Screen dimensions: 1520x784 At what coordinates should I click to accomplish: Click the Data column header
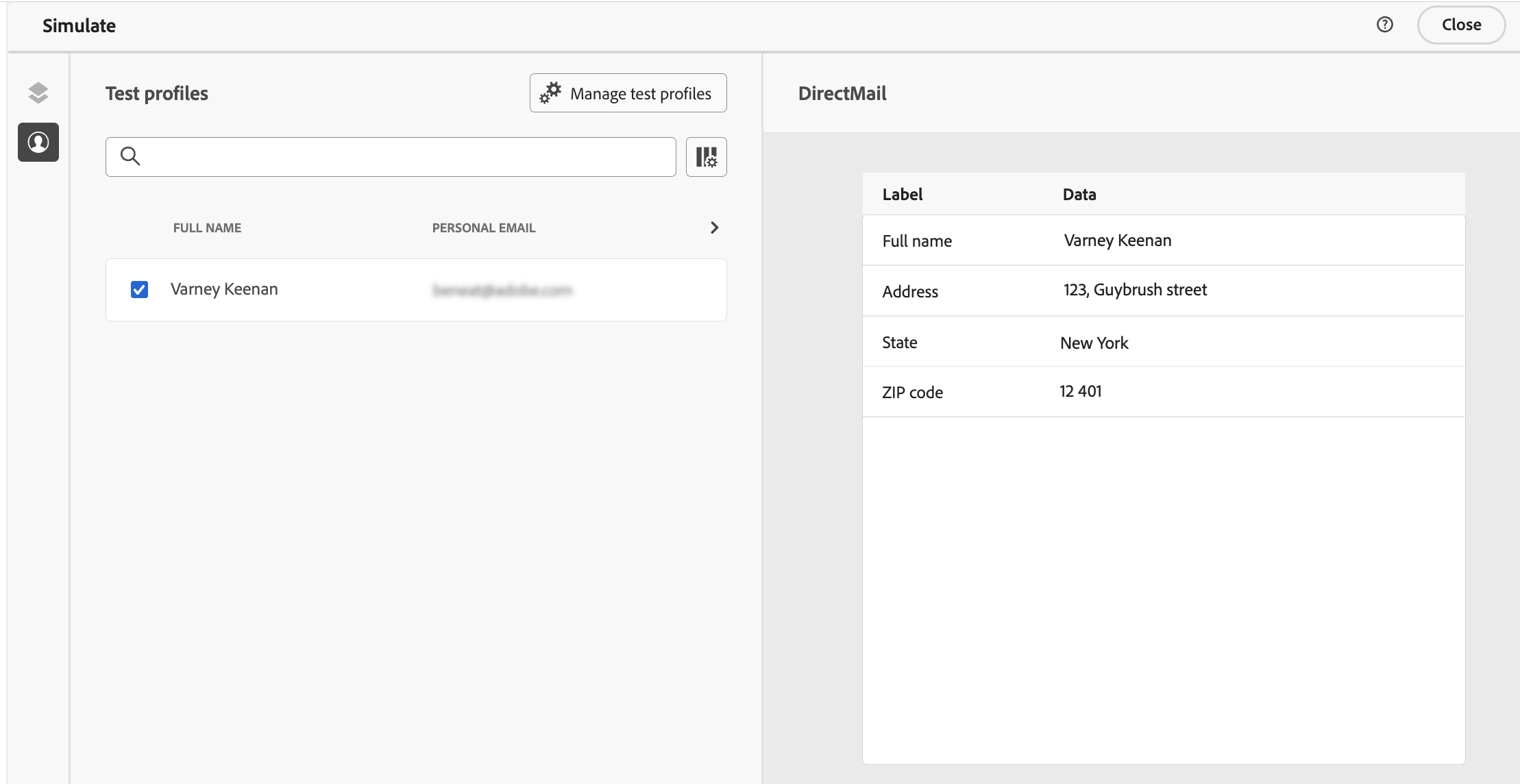(x=1079, y=195)
